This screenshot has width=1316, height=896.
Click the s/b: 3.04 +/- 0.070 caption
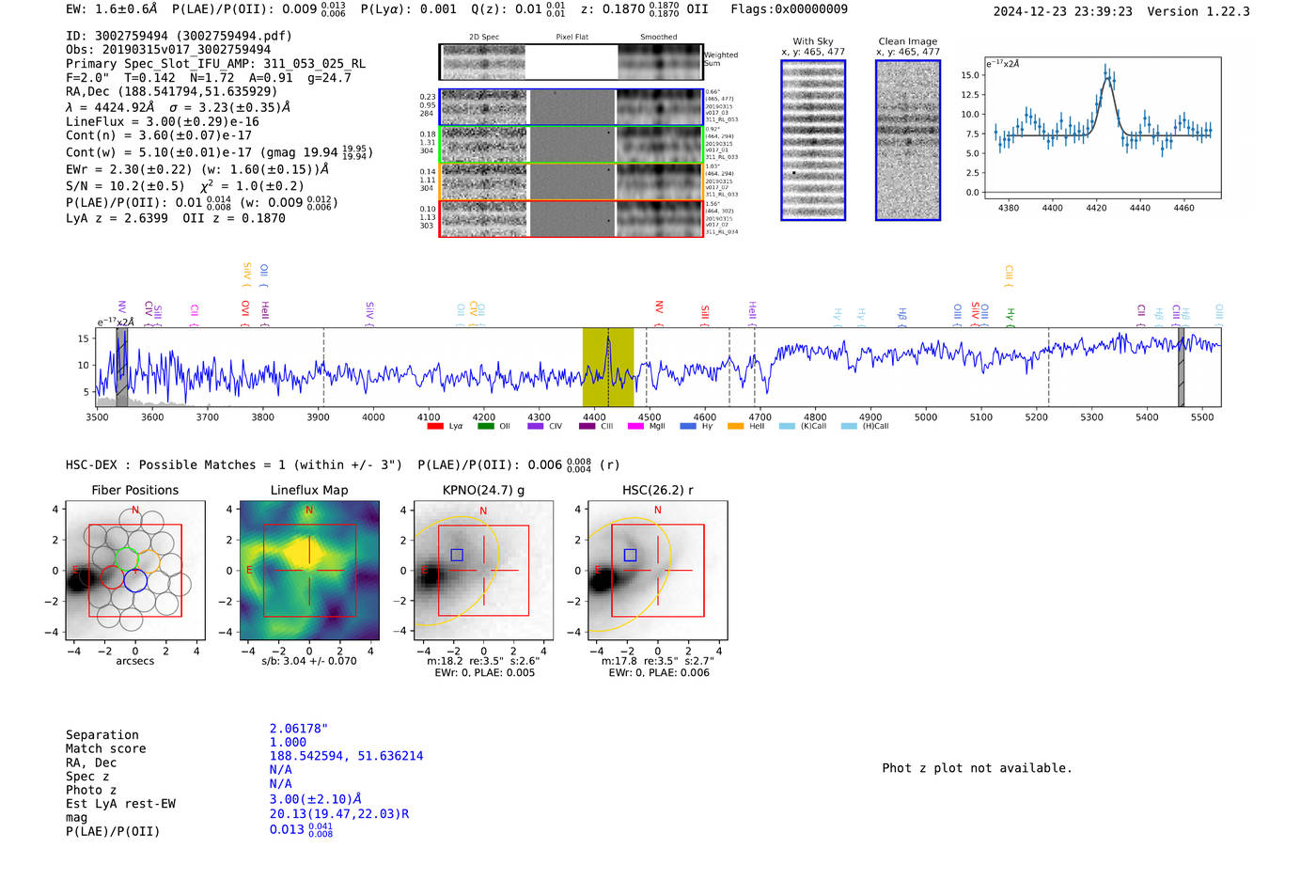point(309,661)
